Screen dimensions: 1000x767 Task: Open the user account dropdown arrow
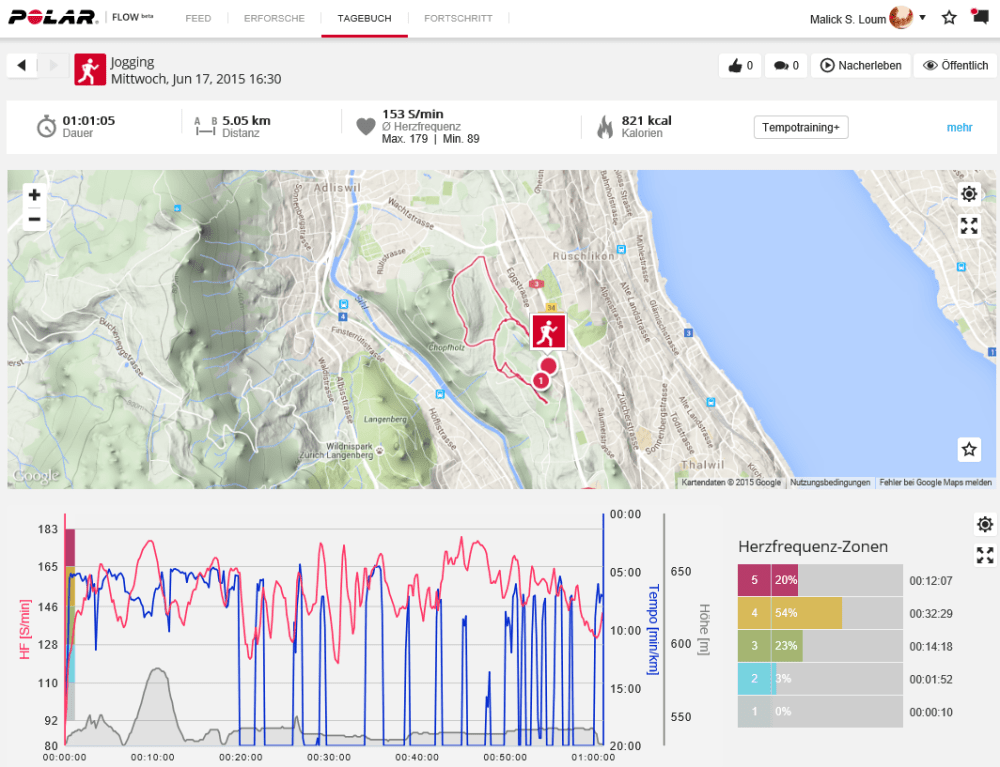tap(922, 18)
